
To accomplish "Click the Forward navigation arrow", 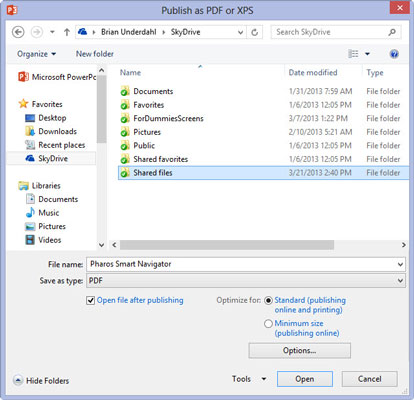I will point(37,32).
